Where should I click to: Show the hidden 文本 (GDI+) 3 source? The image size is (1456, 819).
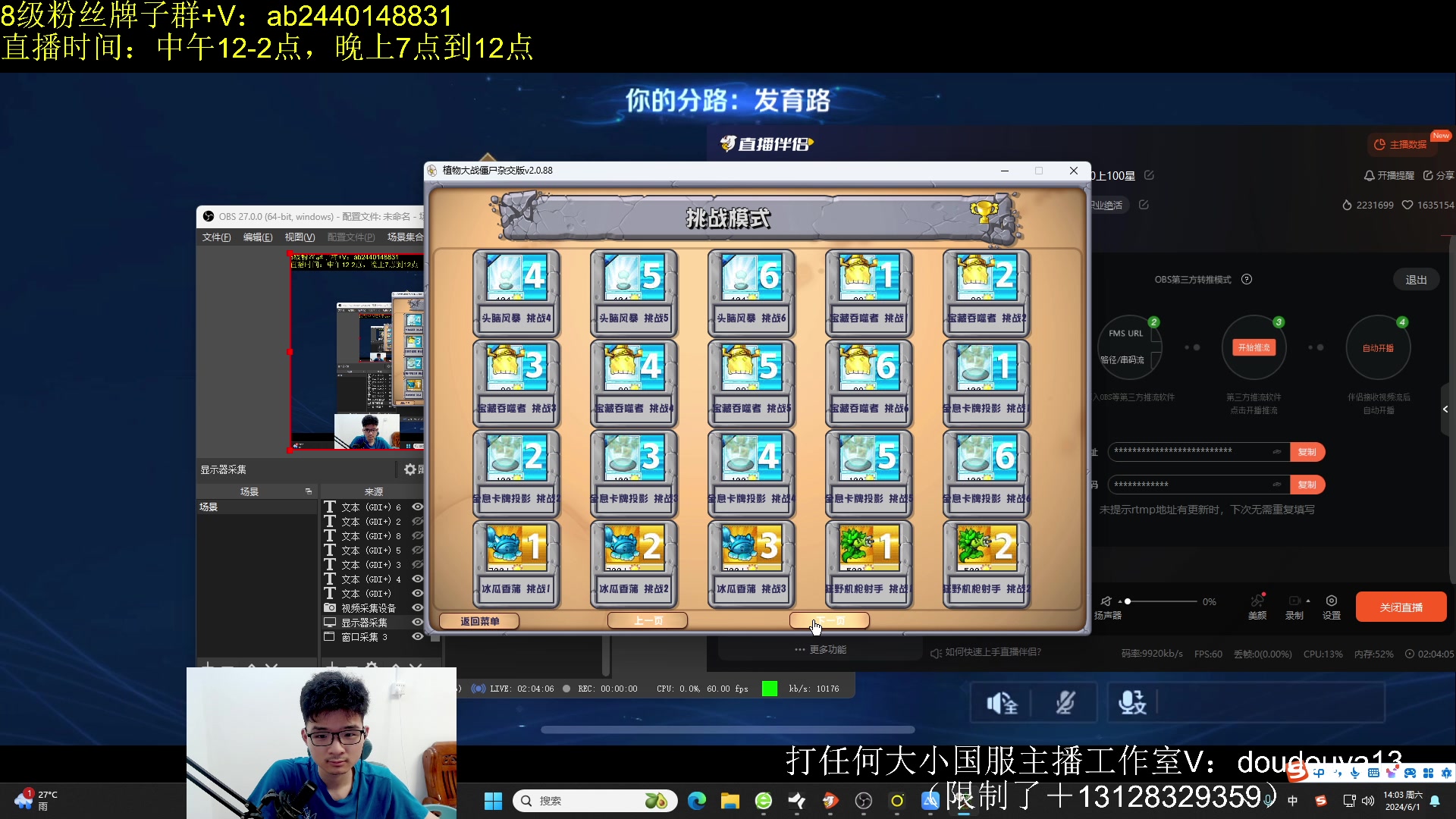click(417, 564)
